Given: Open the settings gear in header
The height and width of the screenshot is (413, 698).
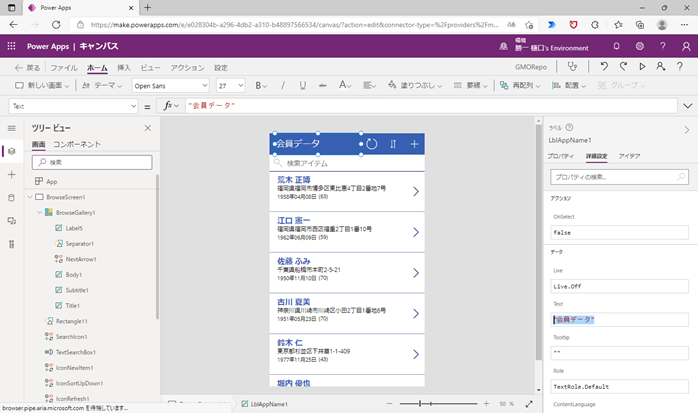Looking at the screenshot, I should 640,46.
